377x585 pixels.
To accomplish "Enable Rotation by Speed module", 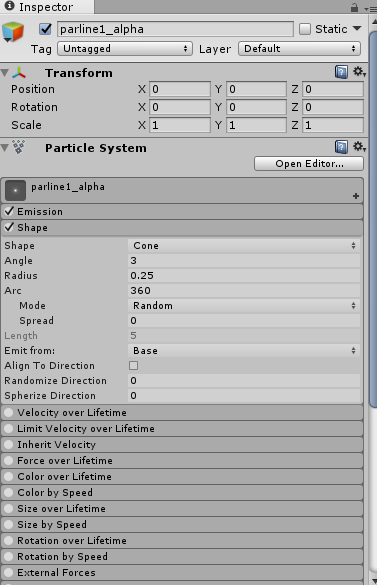I will [8, 556].
